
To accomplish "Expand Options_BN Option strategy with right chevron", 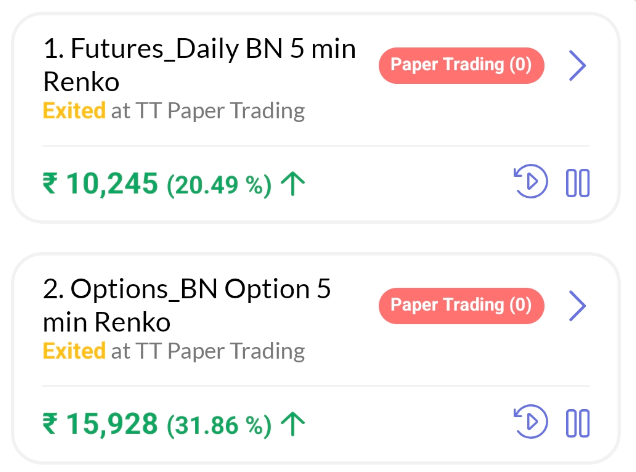I will click(577, 306).
